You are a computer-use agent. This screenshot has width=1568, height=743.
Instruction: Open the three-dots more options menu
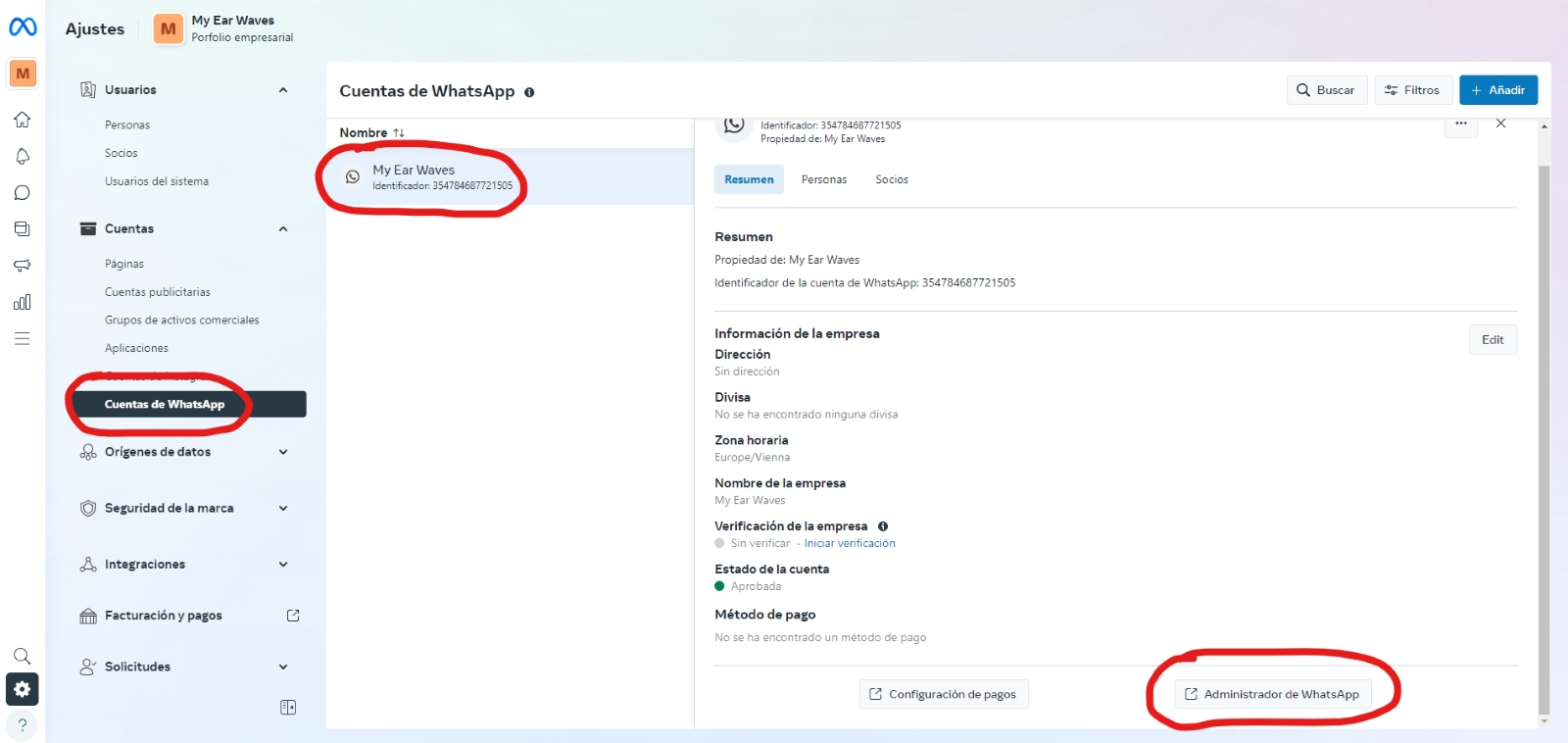pos(1460,124)
